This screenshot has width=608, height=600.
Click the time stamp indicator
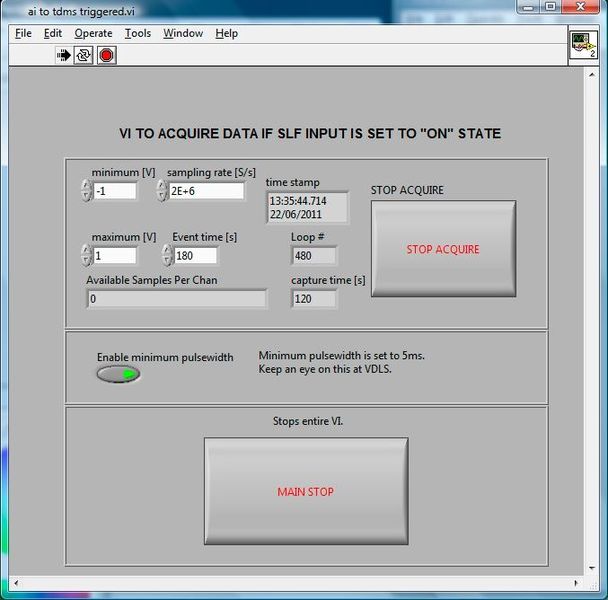click(307, 207)
